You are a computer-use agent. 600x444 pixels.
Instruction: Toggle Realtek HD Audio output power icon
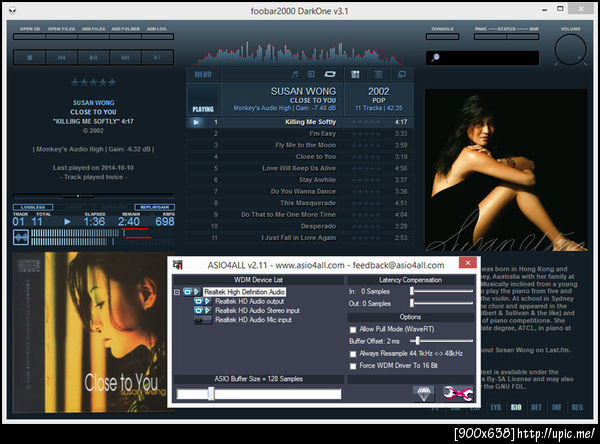pos(198,301)
